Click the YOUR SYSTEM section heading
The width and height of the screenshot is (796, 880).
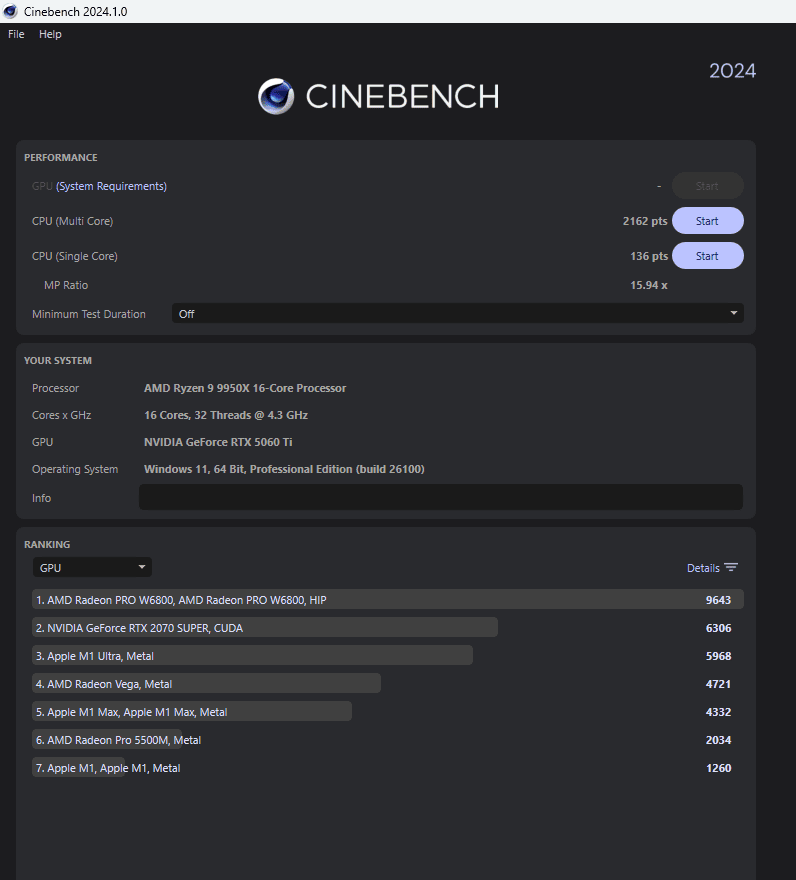tap(58, 360)
